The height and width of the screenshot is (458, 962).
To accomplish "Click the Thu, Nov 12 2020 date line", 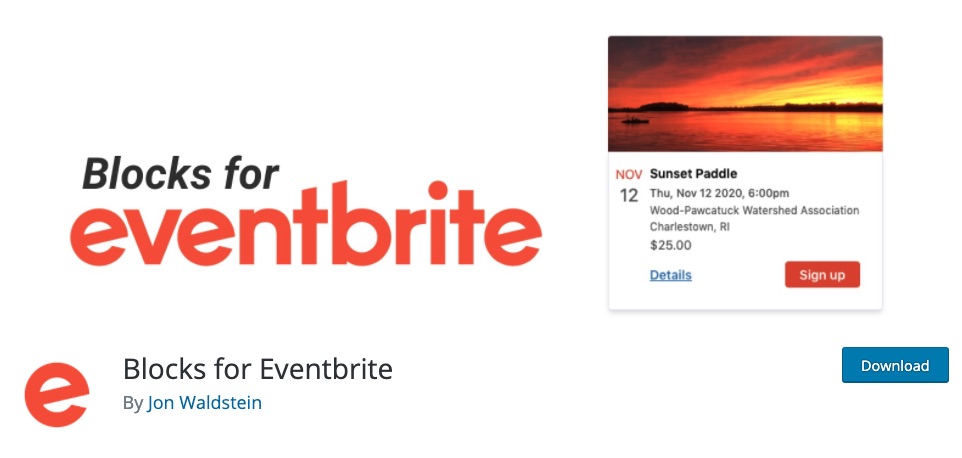I will point(705,193).
